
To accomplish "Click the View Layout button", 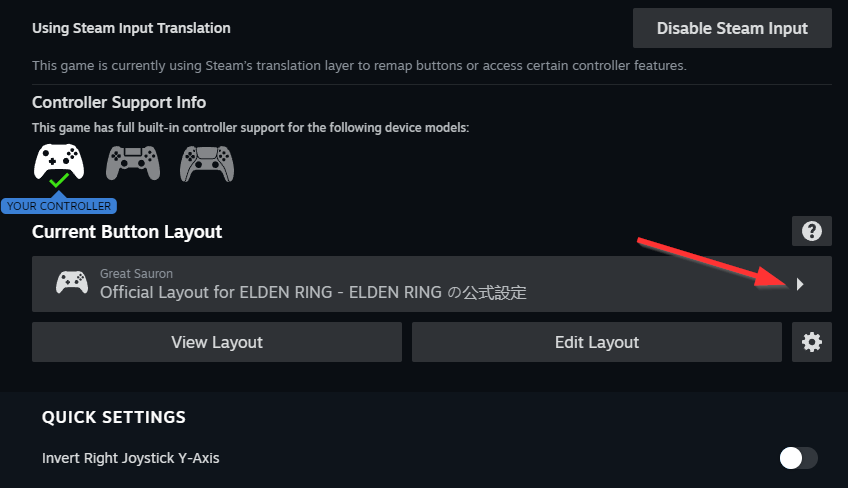I will pos(217,342).
